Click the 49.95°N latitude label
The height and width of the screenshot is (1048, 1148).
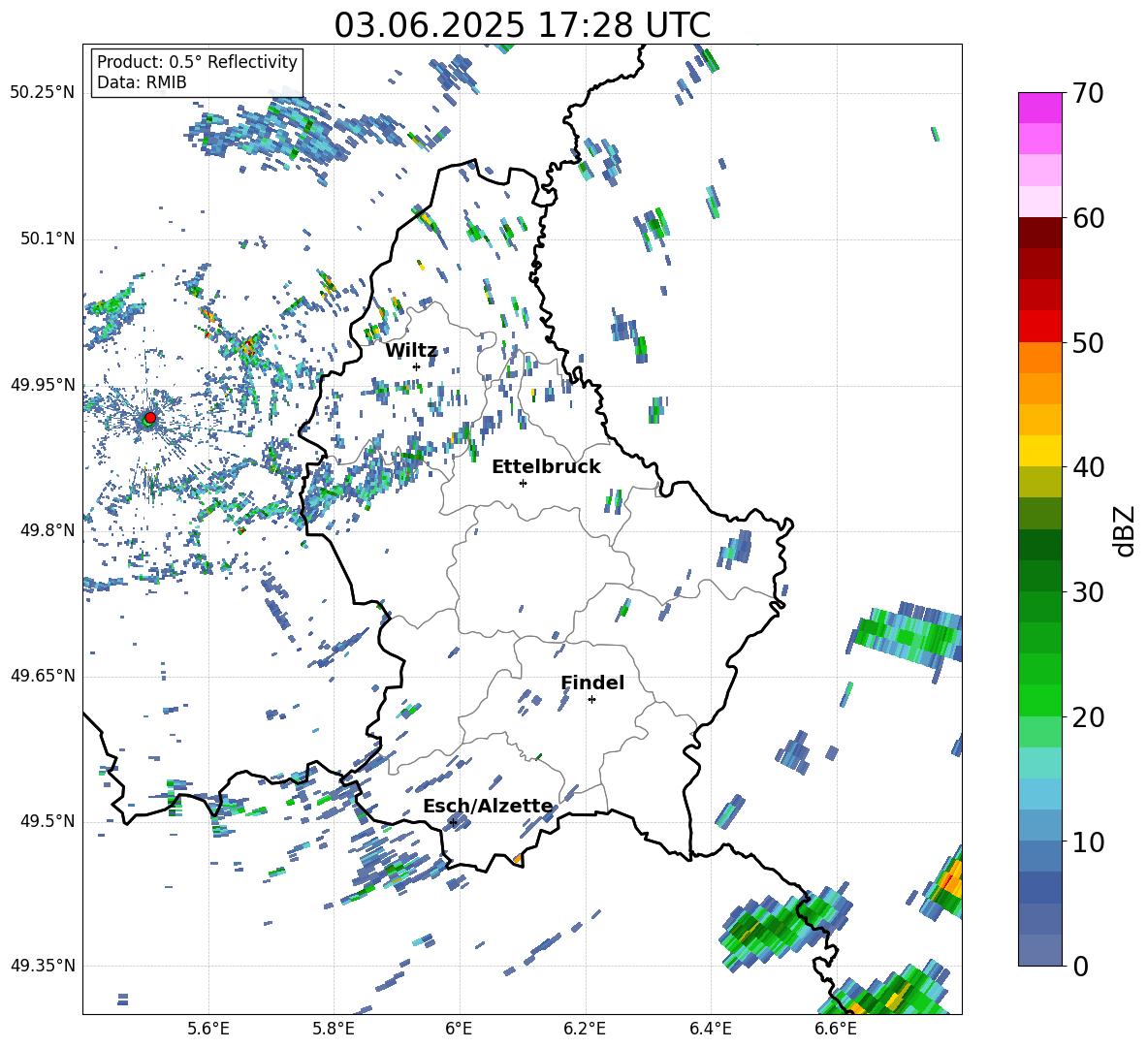point(43,384)
